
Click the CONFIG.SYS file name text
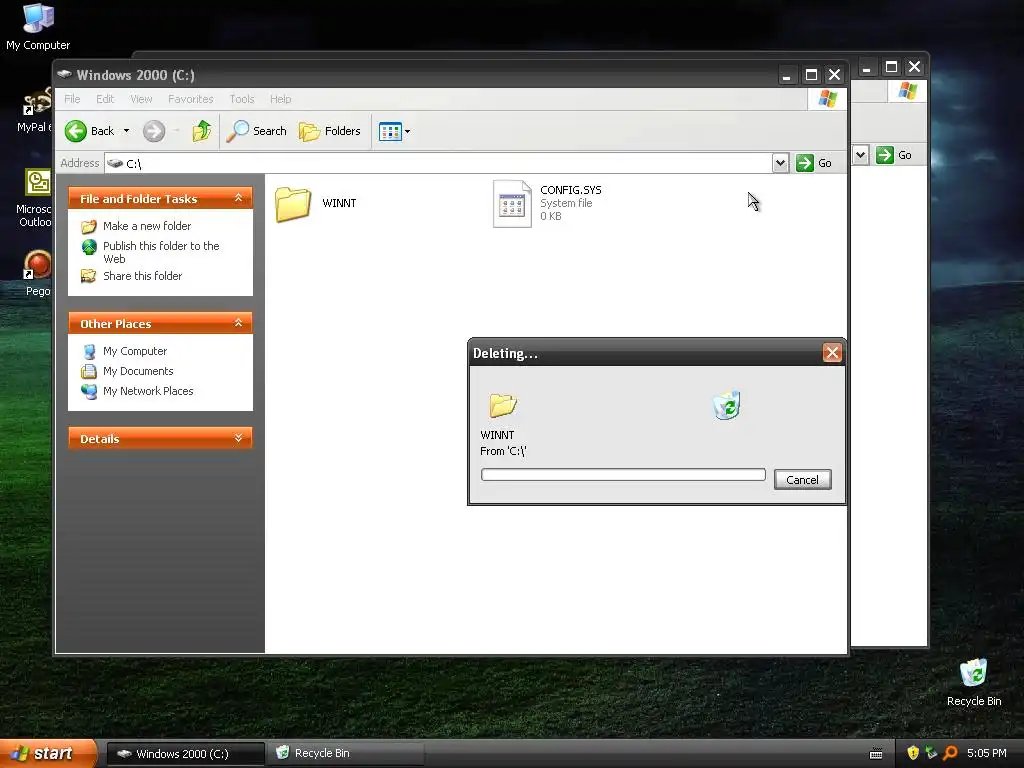571,190
